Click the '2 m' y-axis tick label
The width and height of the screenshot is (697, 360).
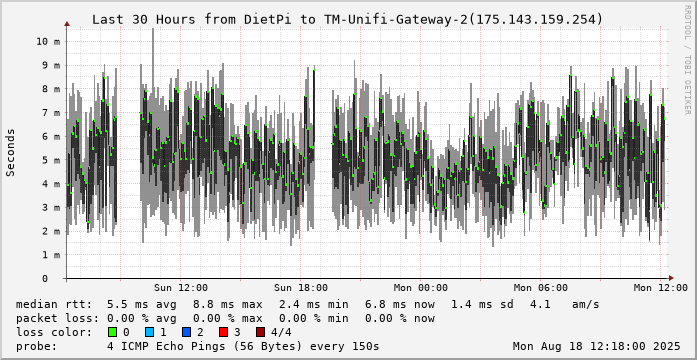click(x=51, y=231)
